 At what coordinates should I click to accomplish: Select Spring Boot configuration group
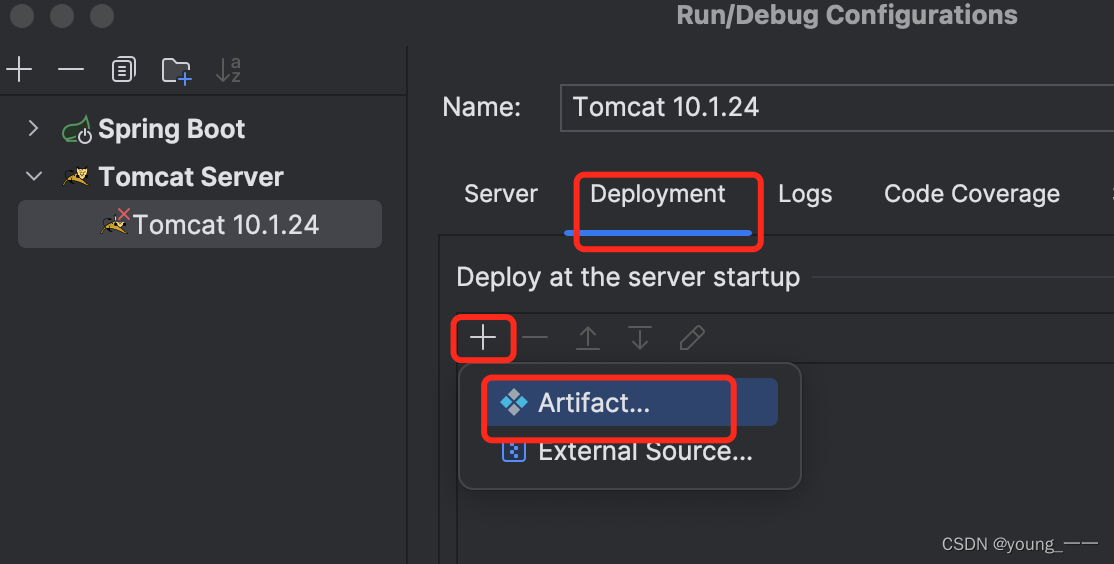(x=171, y=129)
